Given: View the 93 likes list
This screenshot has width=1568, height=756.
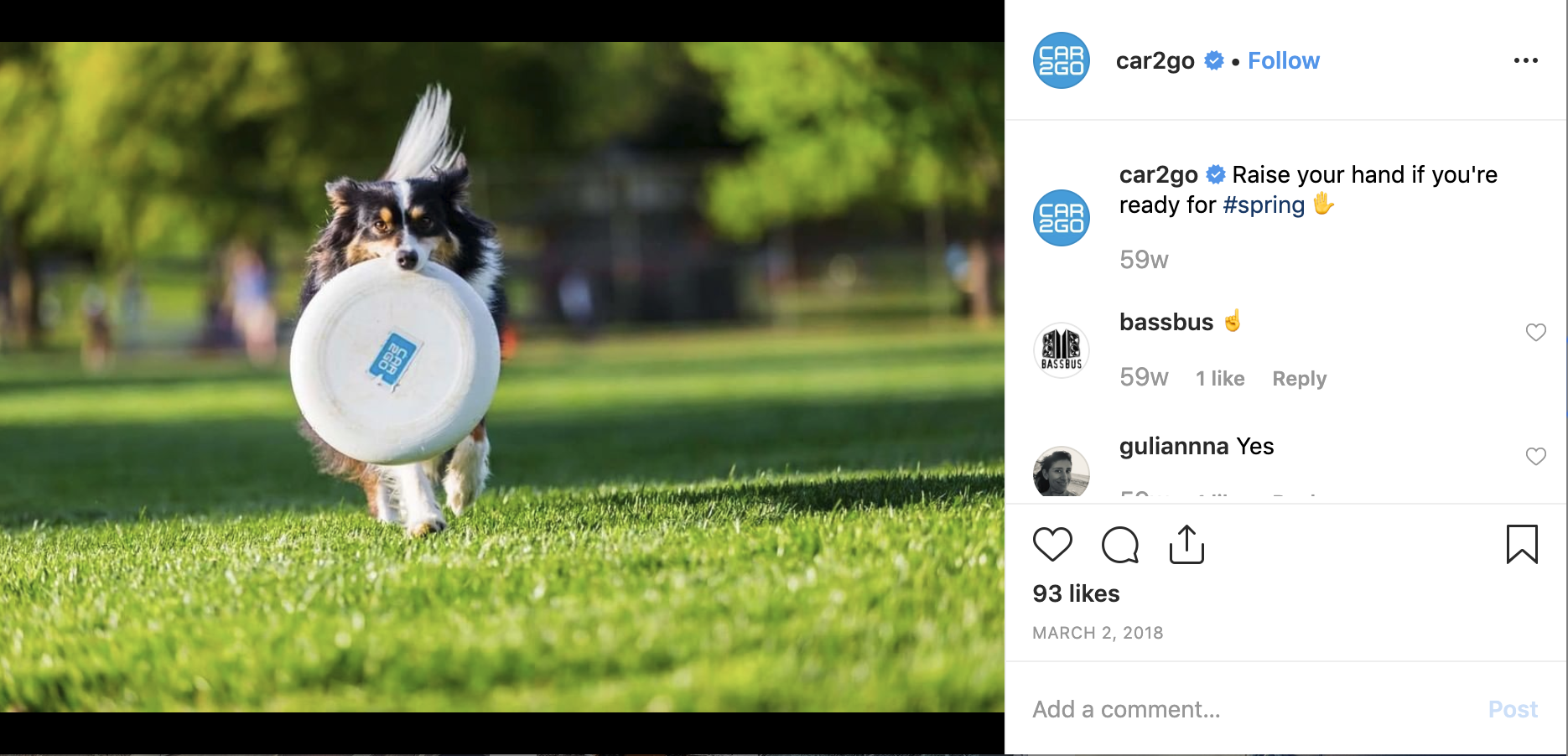Looking at the screenshot, I should [x=1076, y=593].
